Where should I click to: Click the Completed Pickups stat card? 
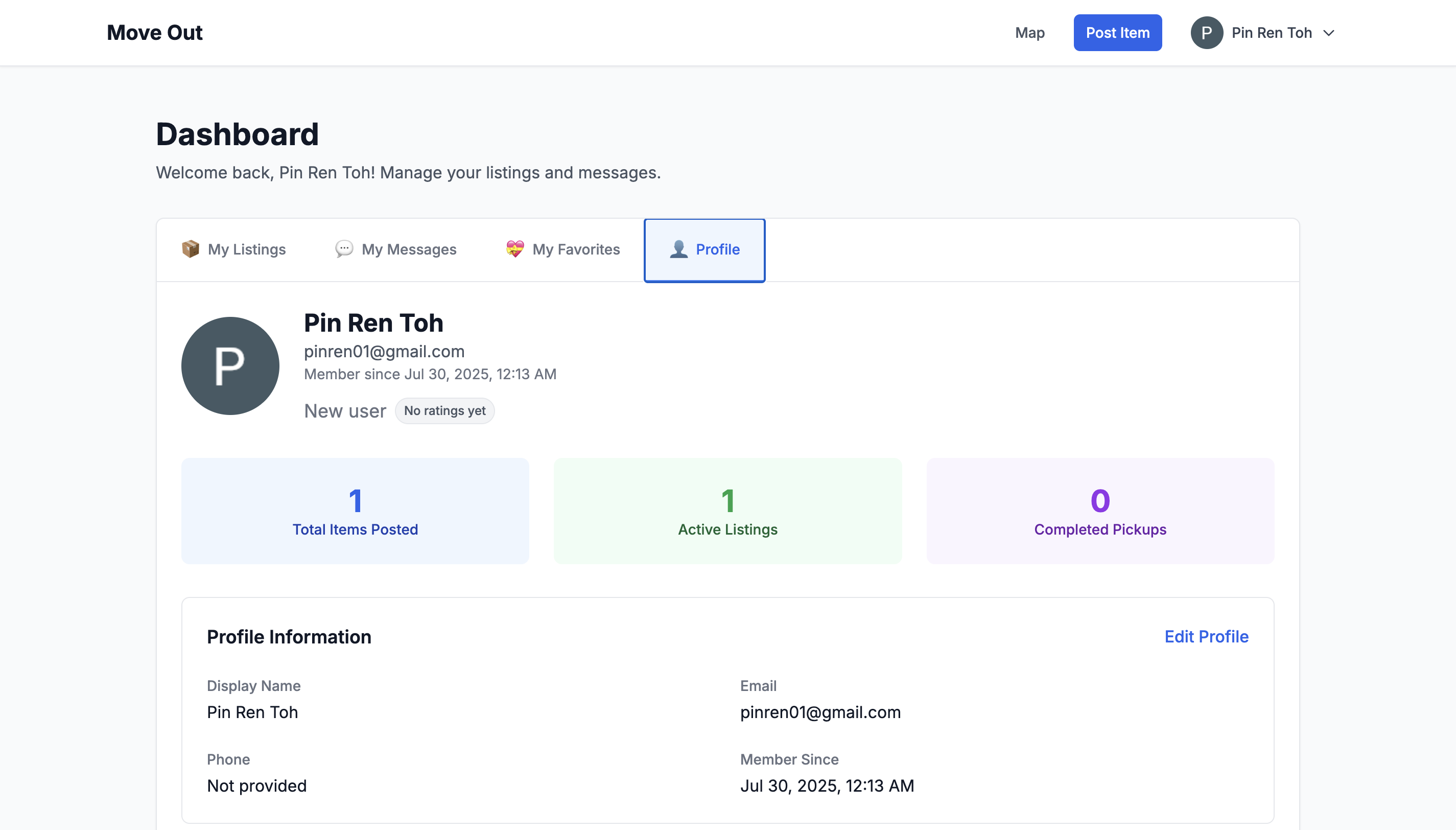[x=1100, y=511]
